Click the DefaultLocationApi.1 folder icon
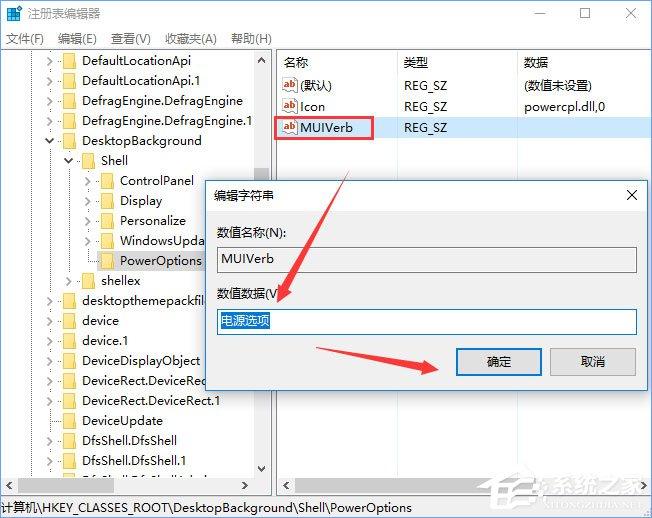Screen dimensions: 652x518 coord(69,81)
